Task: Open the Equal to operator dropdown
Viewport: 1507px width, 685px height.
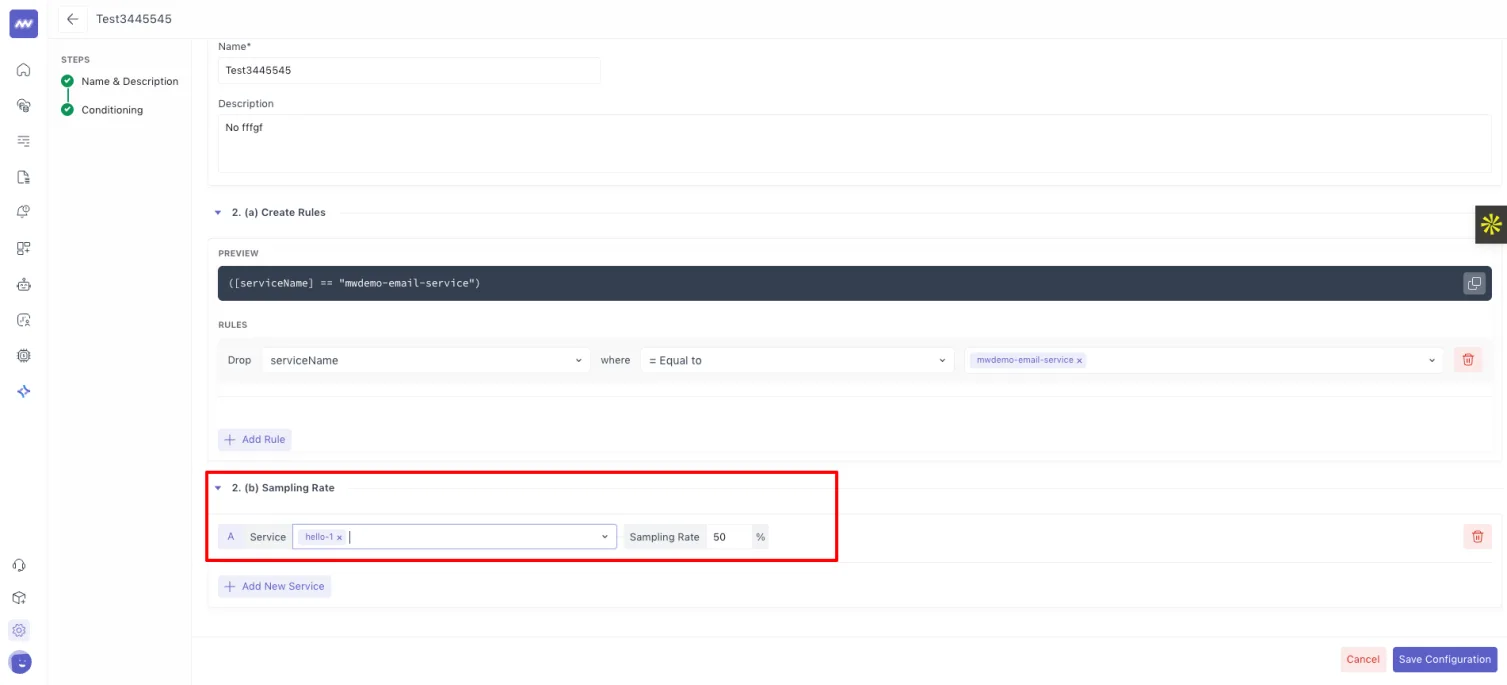Action: [x=797, y=360]
